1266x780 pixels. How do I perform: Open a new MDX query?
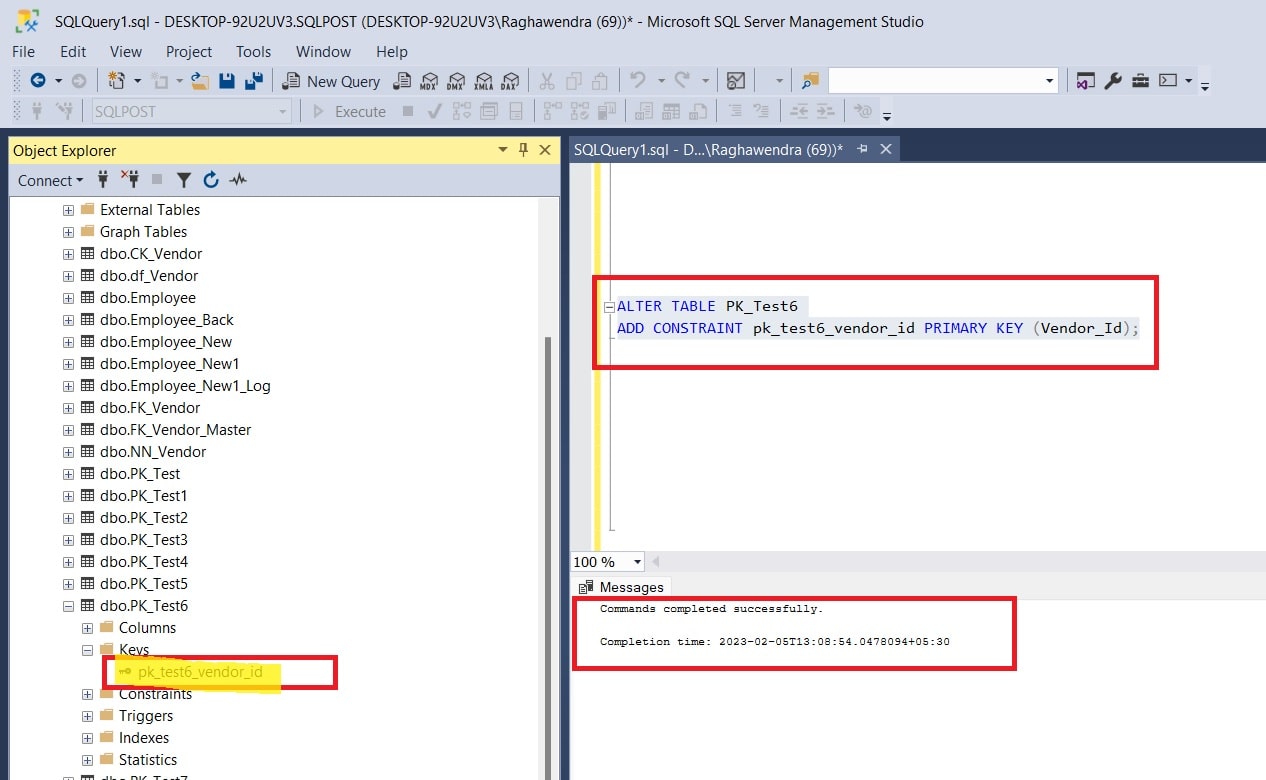(x=430, y=81)
